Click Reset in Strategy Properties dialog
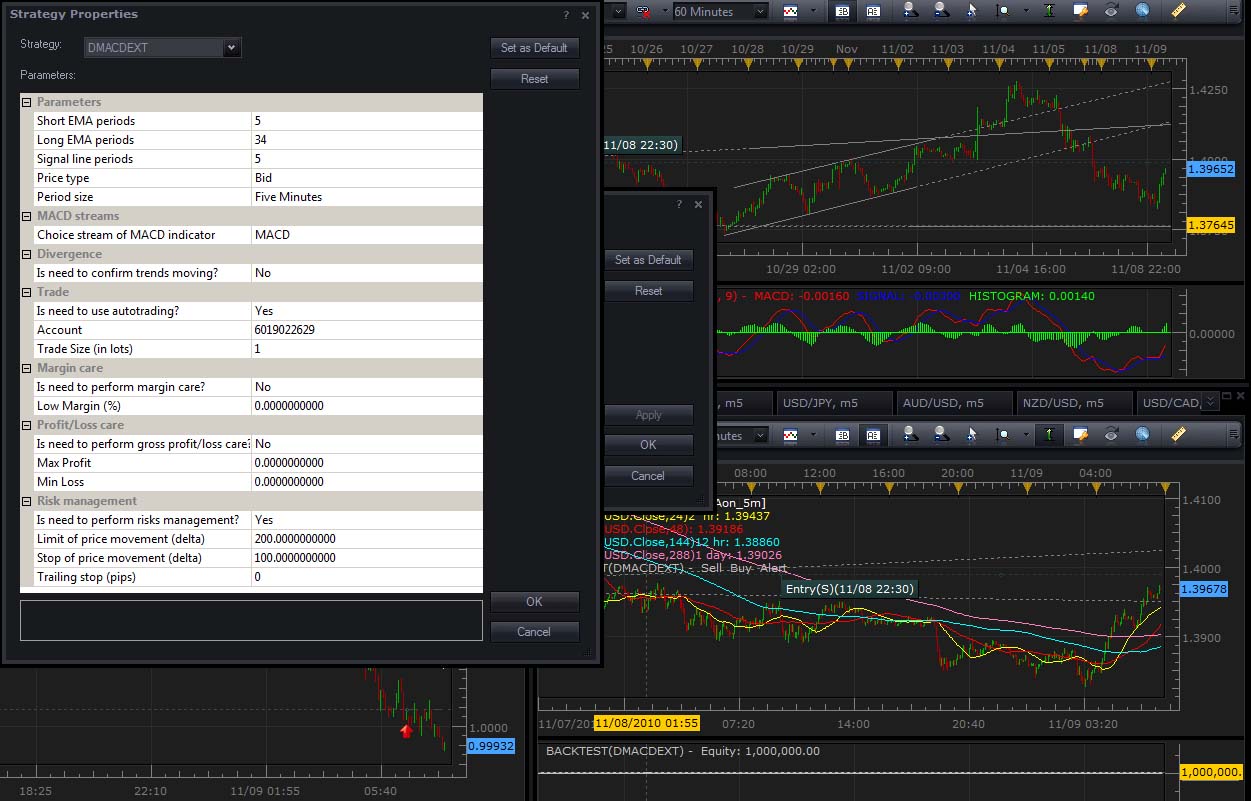This screenshot has width=1251, height=801. (534, 79)
